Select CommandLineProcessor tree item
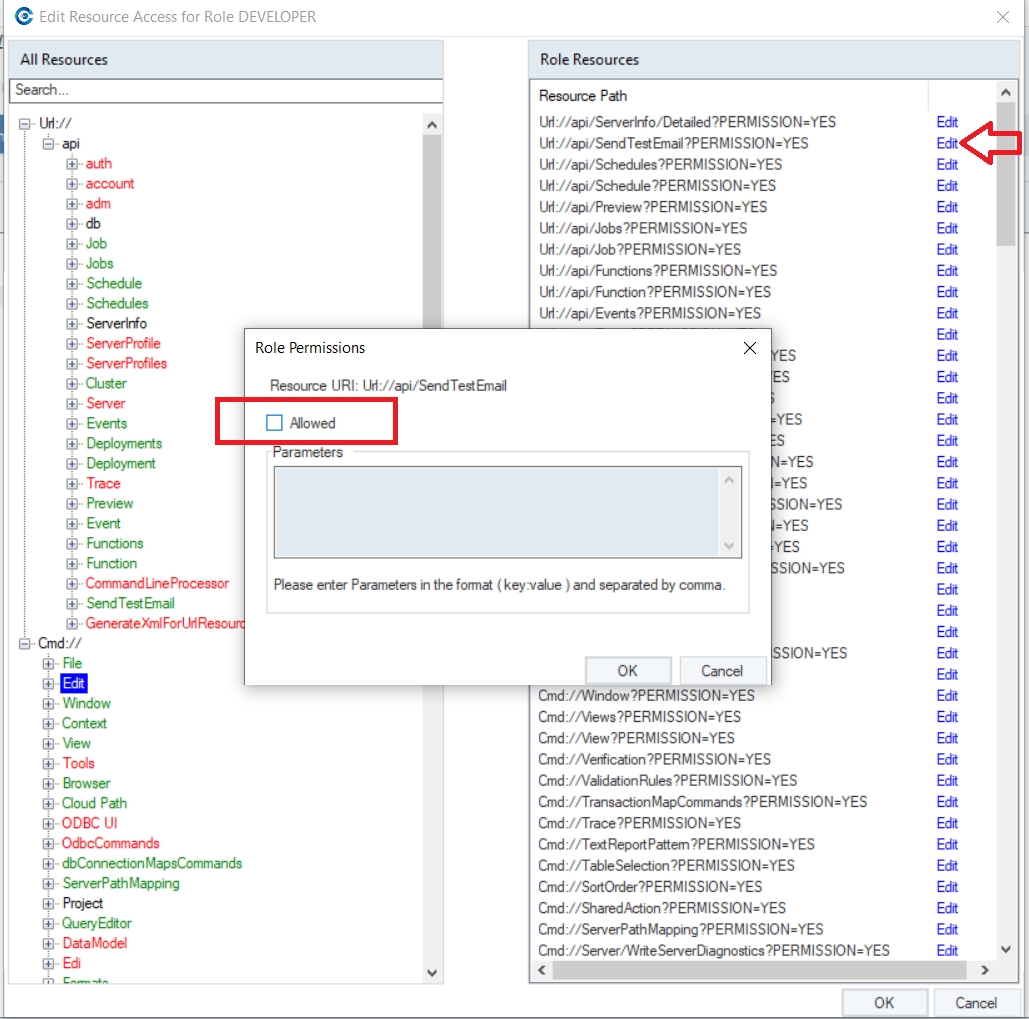Viewport: 1029px width, 1019px height. (157, 583)
